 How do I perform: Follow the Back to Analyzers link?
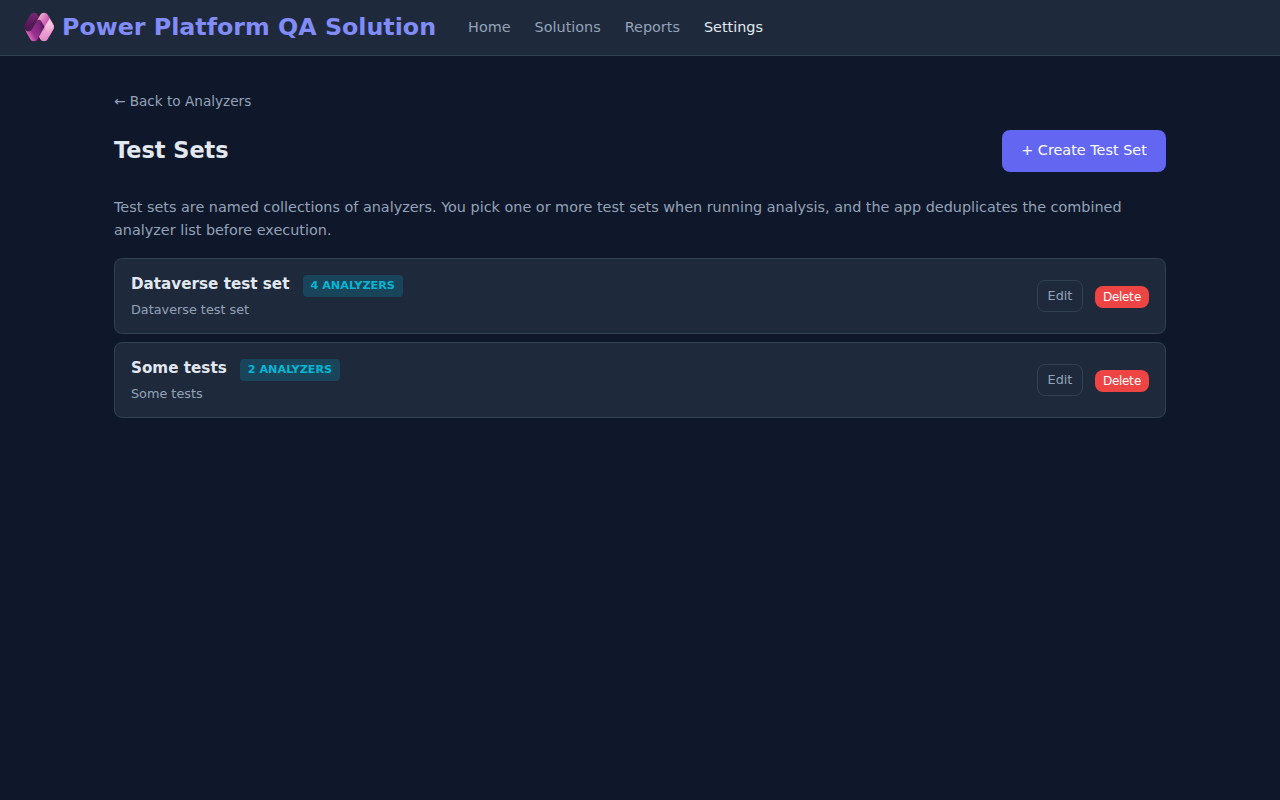click(182, 101)
